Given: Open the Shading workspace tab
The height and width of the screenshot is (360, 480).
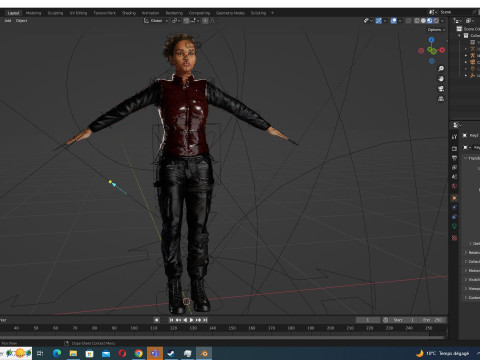Looking at the screenshot, I should pyautogui.click(x=129, y=13).
